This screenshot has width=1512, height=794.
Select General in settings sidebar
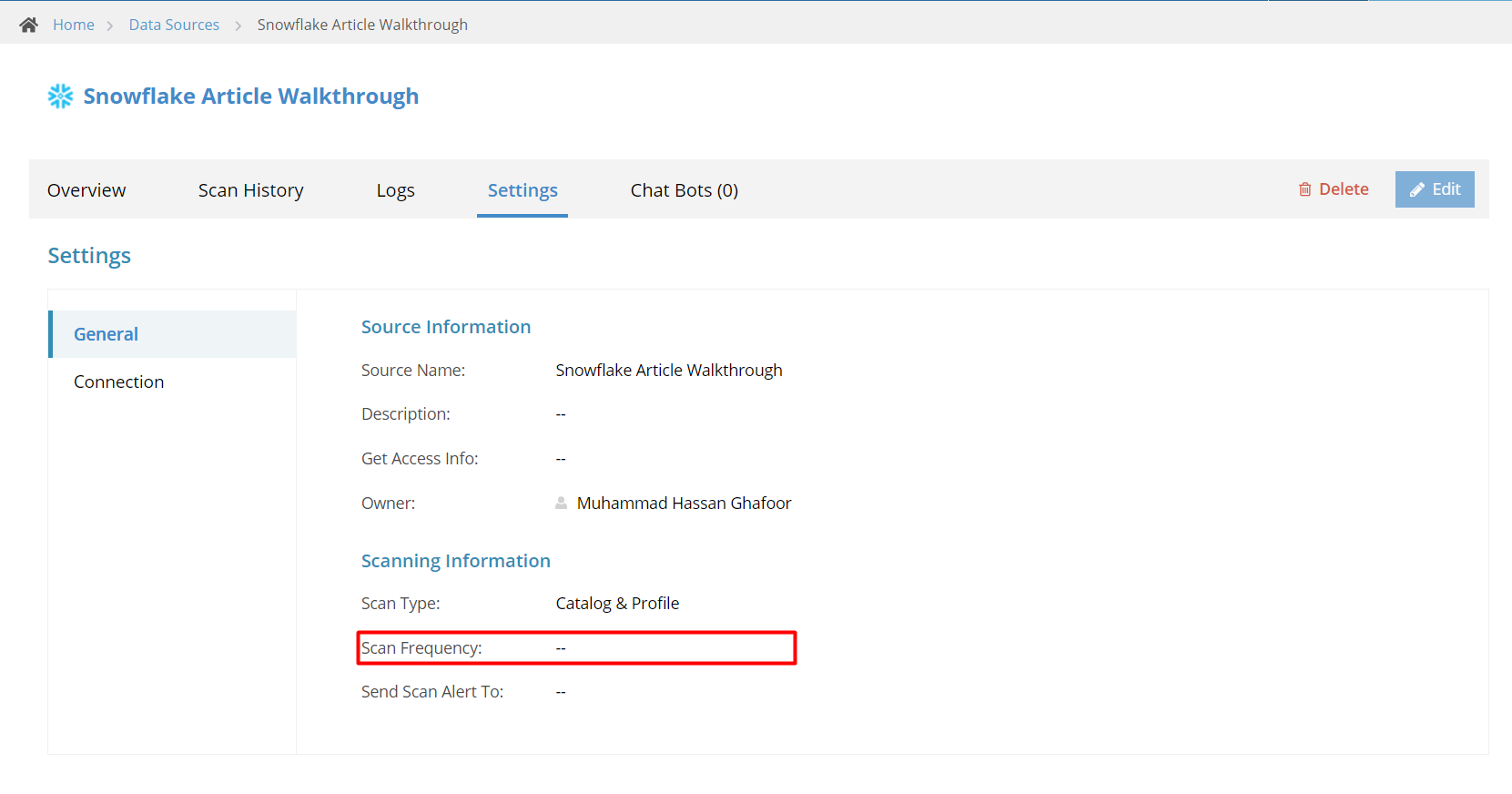tap(172, 334)
